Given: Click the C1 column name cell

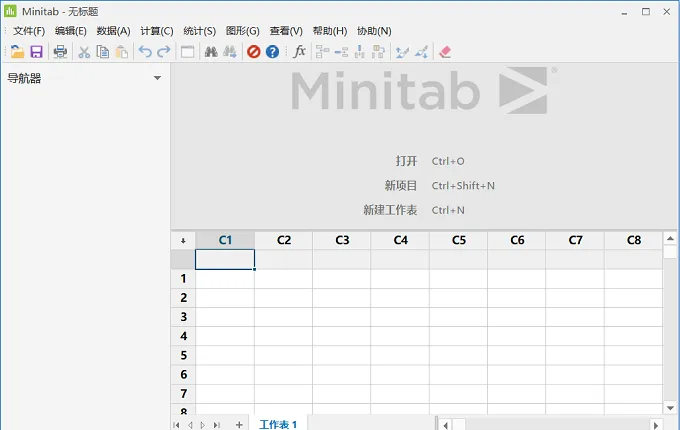Looking at the screenshot, I should pos(225,259).
